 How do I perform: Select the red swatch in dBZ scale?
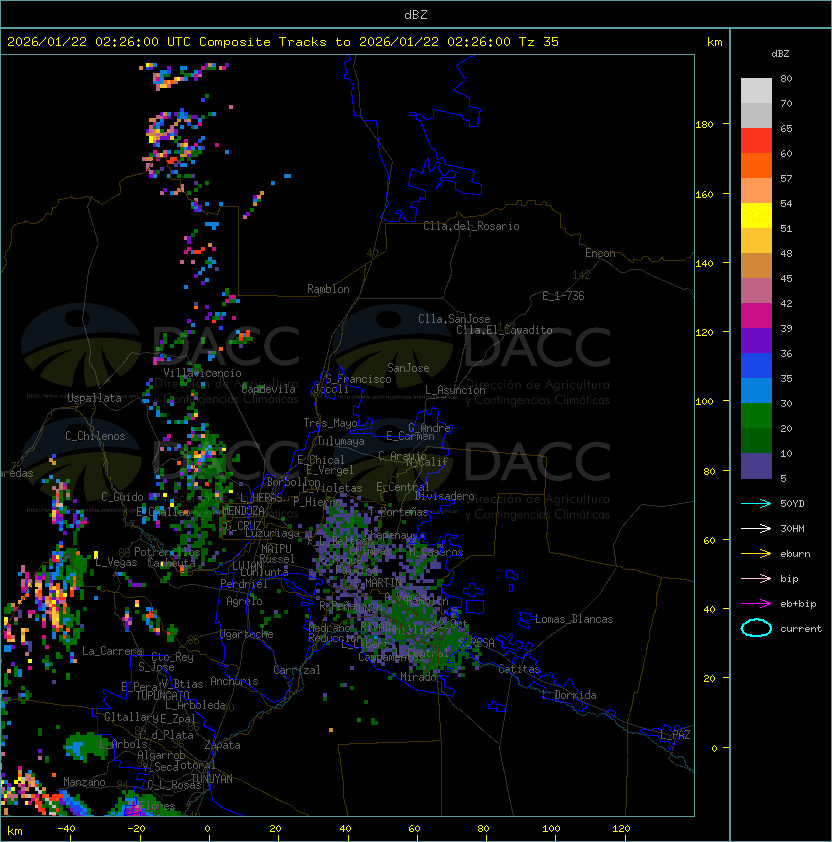tap(756, 141)
